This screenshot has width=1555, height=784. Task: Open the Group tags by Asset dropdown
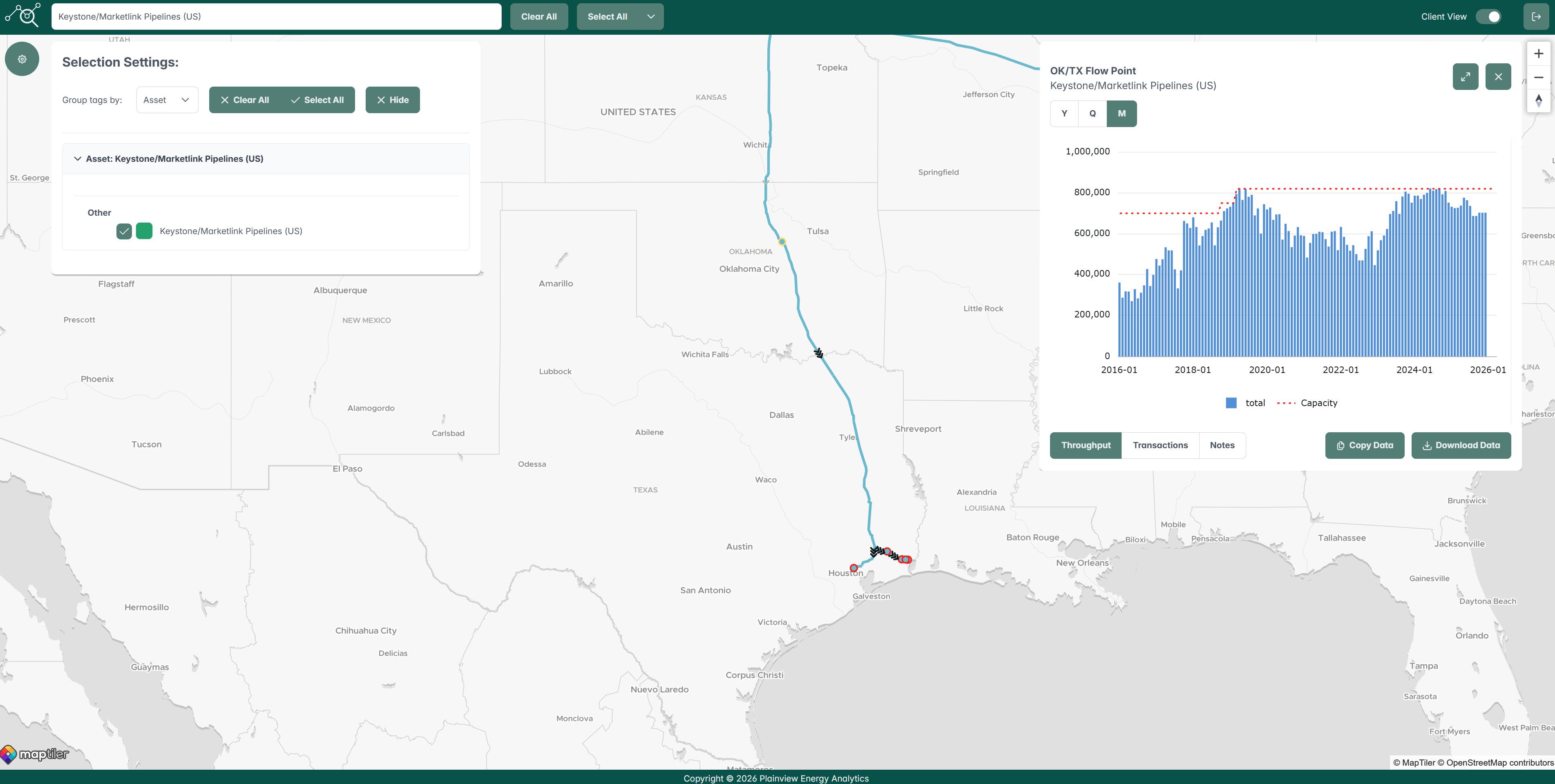(167, 100)
